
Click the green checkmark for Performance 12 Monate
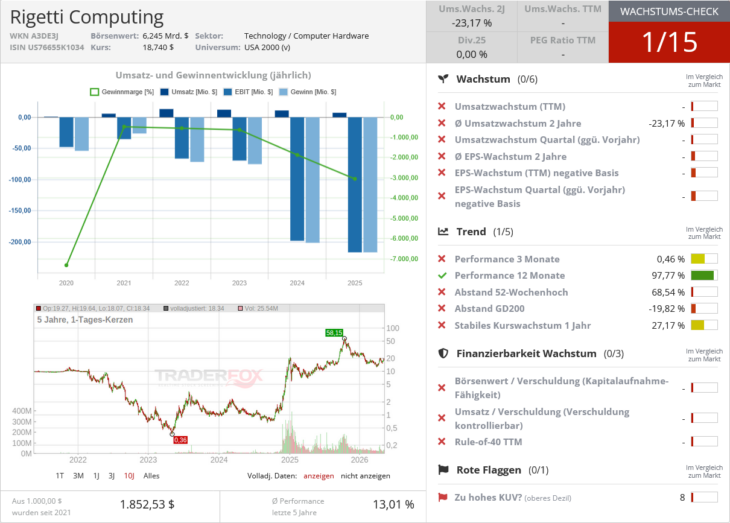pos(442,276)
